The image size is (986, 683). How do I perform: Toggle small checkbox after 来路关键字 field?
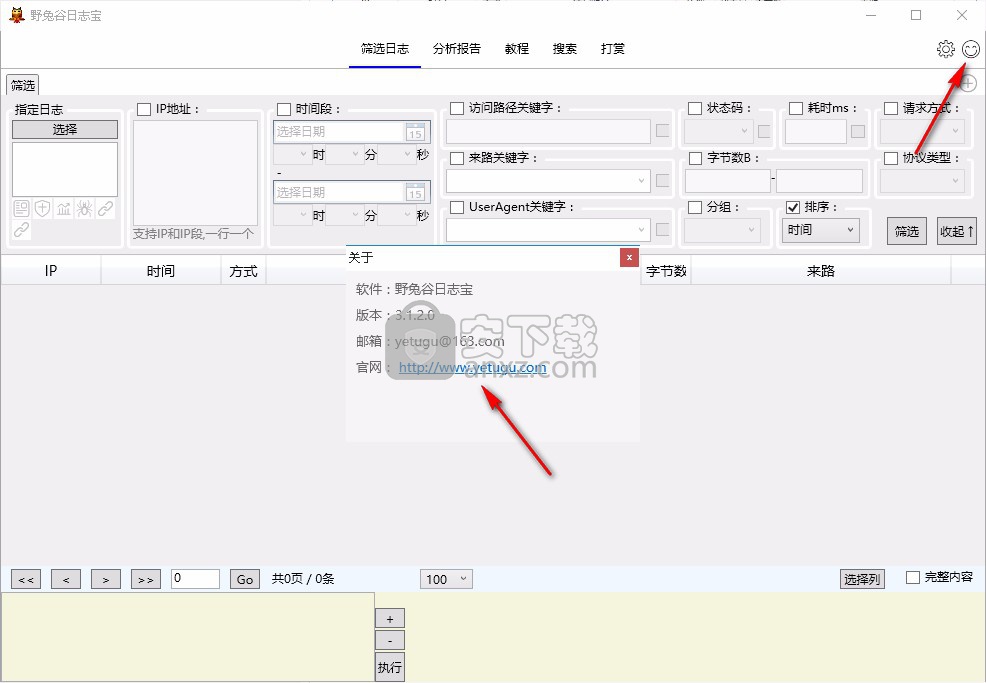coord(662,180)
